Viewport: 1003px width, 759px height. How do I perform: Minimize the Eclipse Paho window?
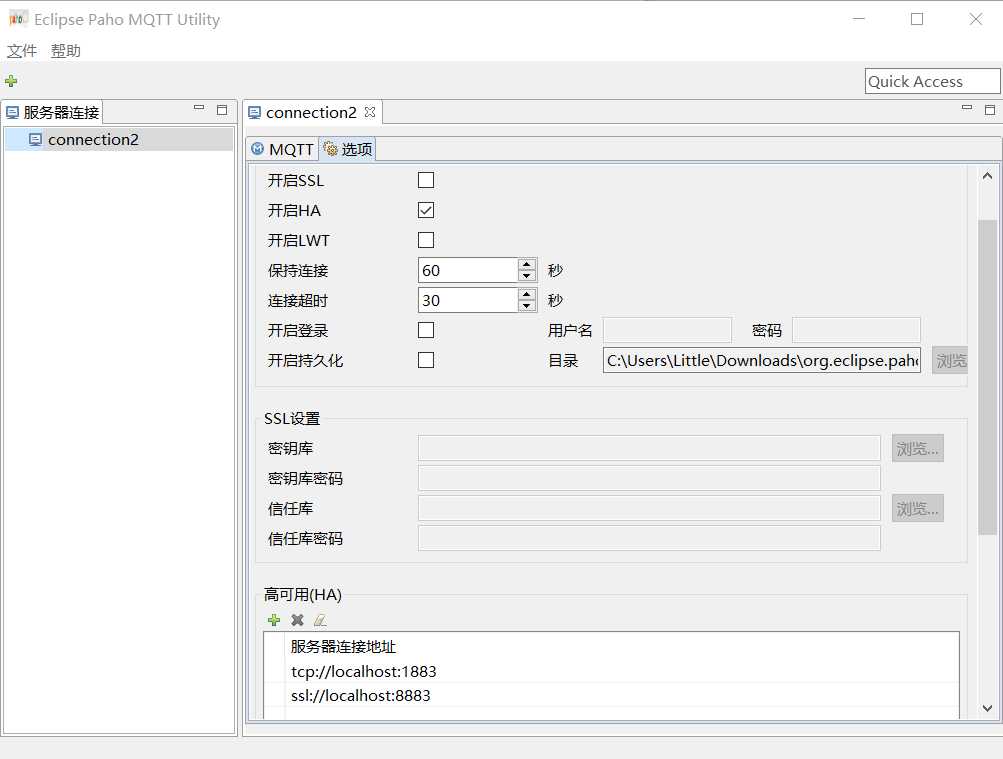[x=858, y=19]
